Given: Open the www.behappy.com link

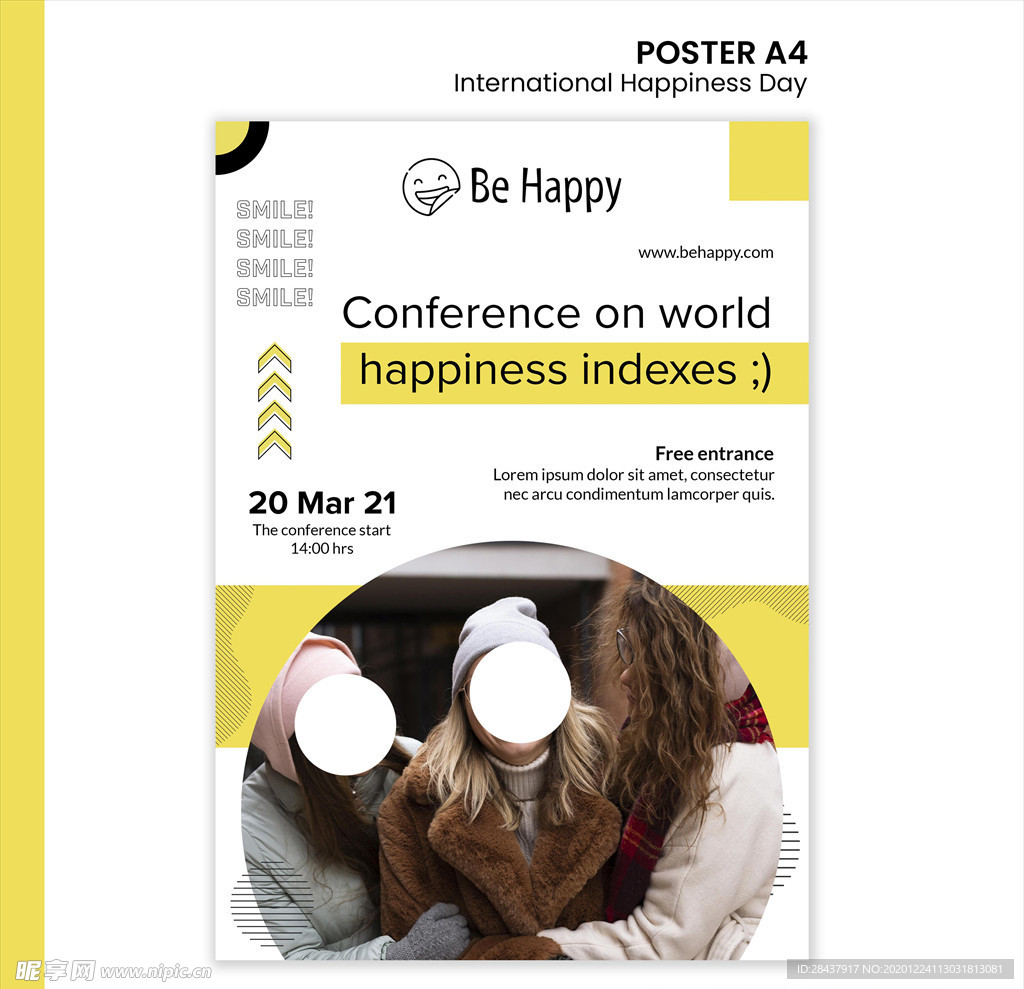Looking at the screenshot, I should pos(705,253).
